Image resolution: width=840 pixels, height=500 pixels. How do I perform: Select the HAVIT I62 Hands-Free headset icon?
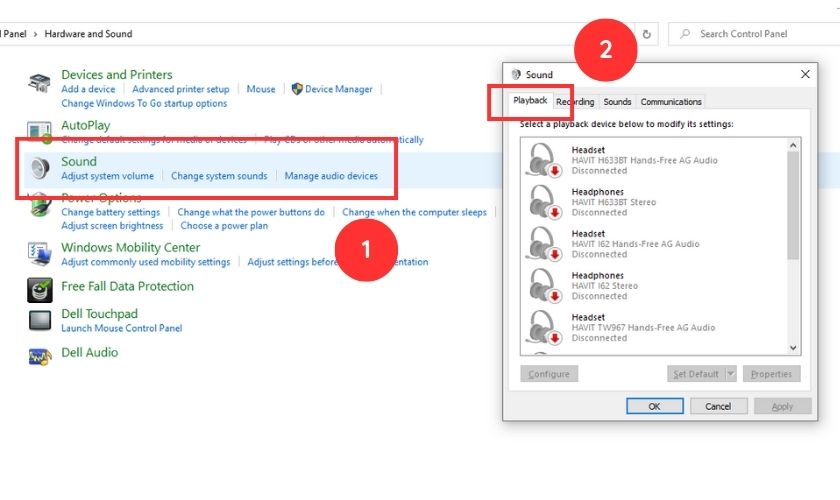(543, 243)
